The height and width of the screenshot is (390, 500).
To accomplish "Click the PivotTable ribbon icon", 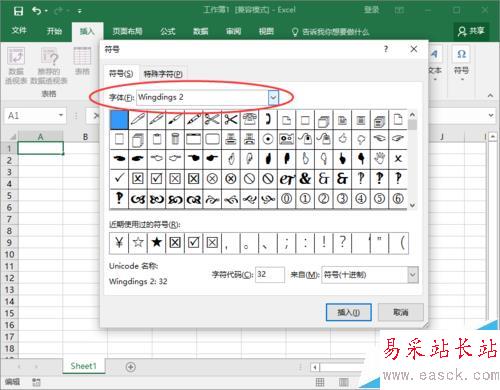I will (16, 65).
